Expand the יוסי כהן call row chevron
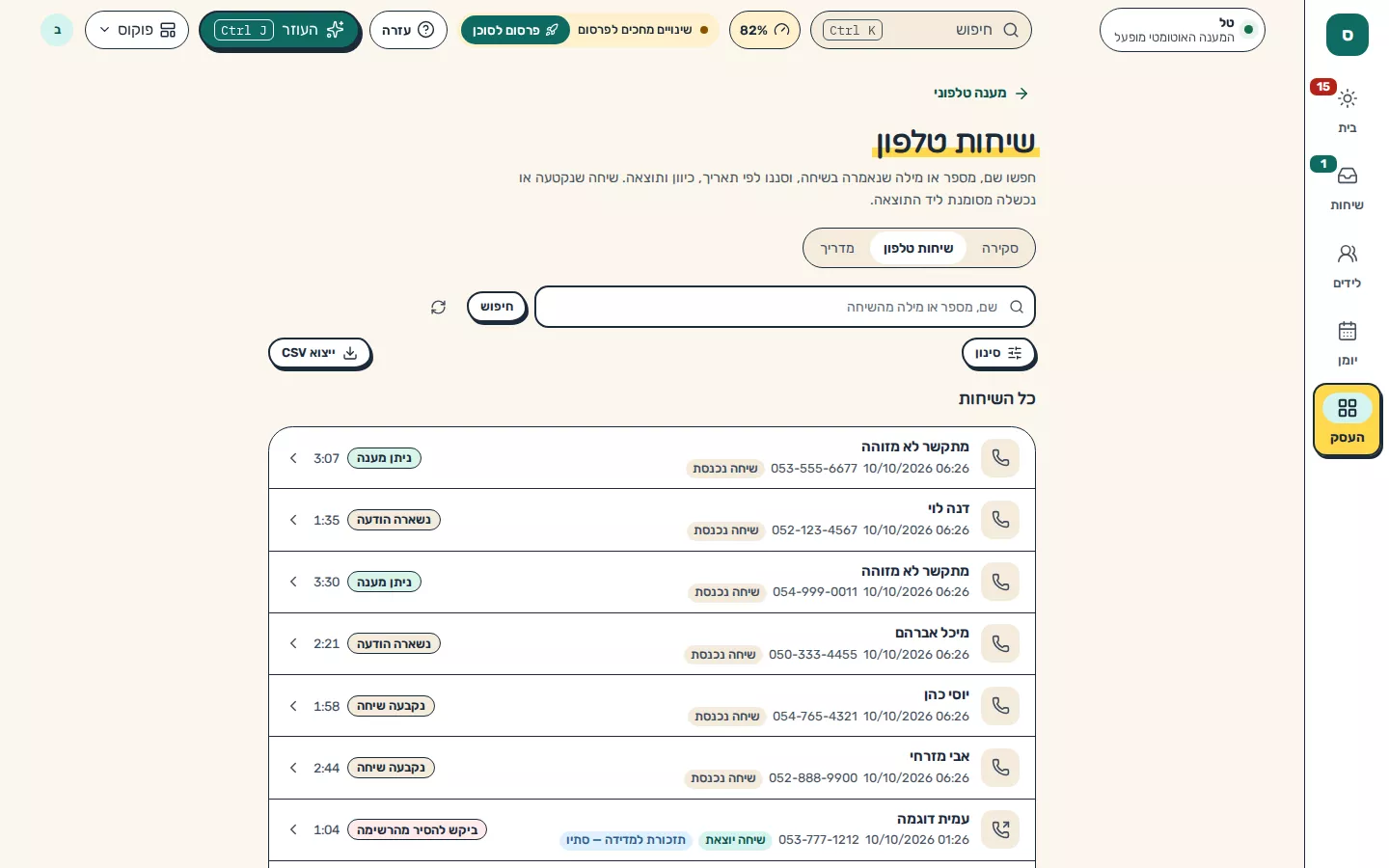 tap(293, 706)
